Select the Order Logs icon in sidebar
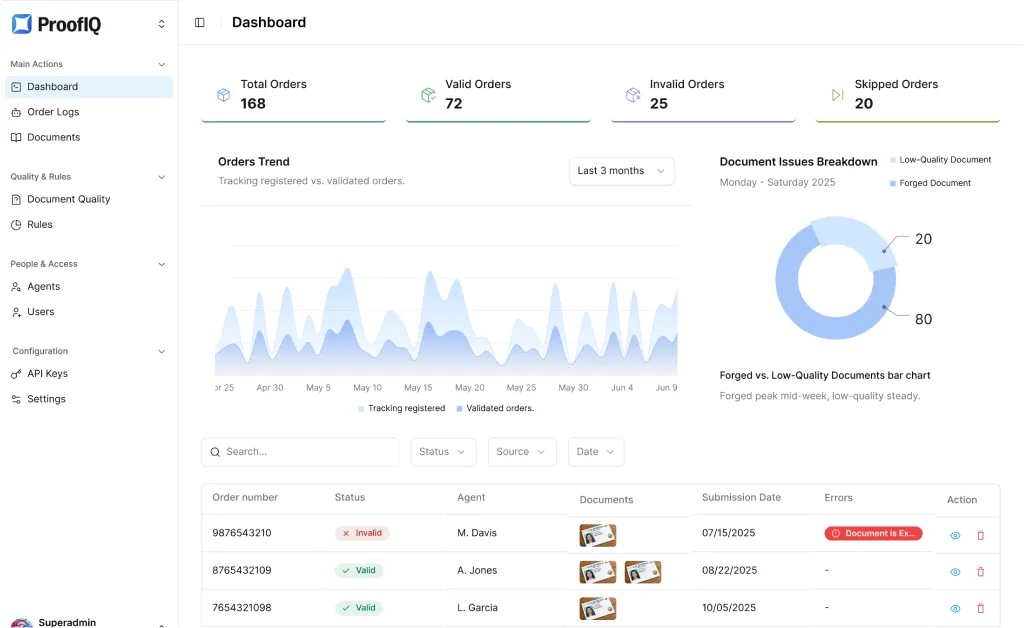Viewport: 1024px width, 628px height. pos(18,112)
